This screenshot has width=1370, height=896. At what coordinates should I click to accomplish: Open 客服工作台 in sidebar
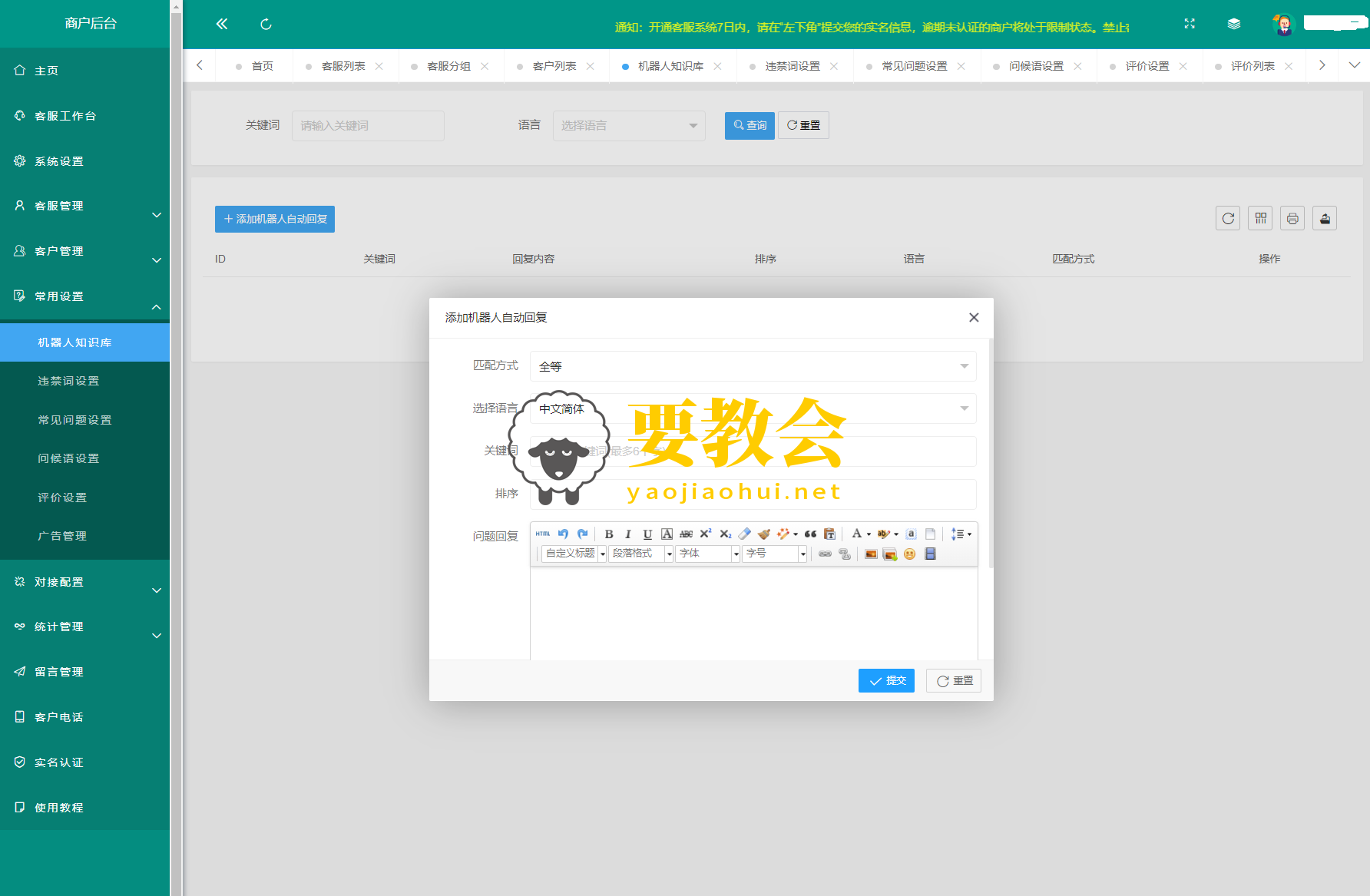84,116
